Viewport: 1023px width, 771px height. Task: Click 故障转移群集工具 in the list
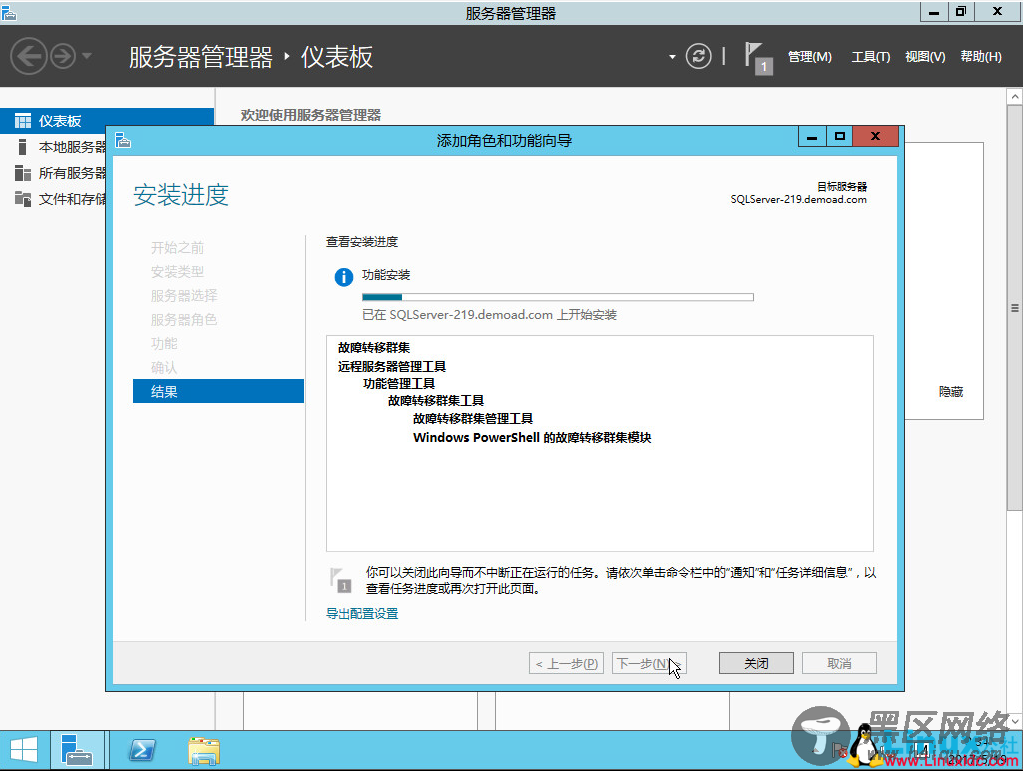pos(436,401)
